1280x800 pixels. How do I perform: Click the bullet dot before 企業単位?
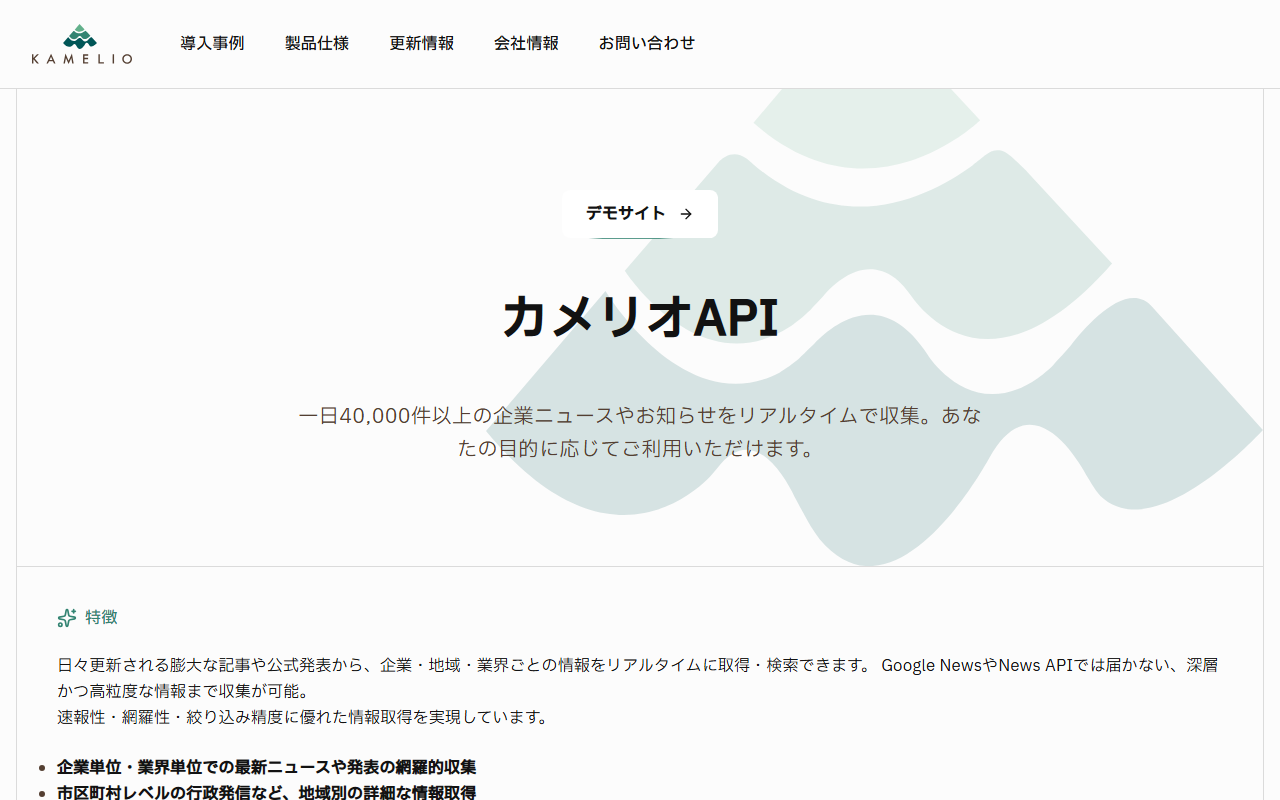pyautogui.click(x=41, y=768)
